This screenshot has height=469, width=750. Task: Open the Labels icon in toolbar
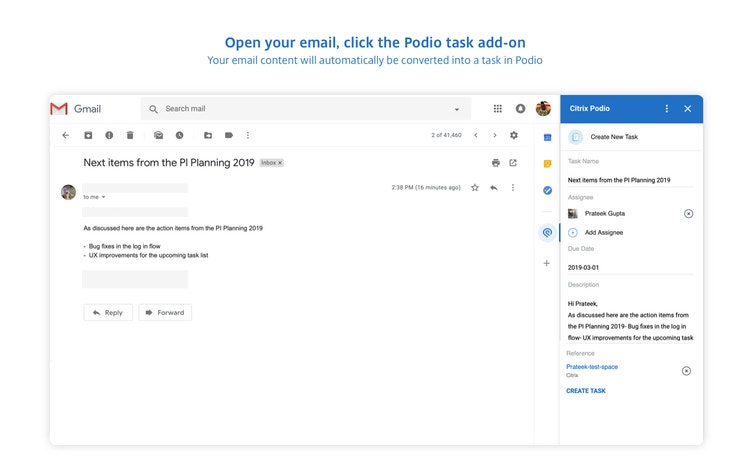click(x=229, y=135)
